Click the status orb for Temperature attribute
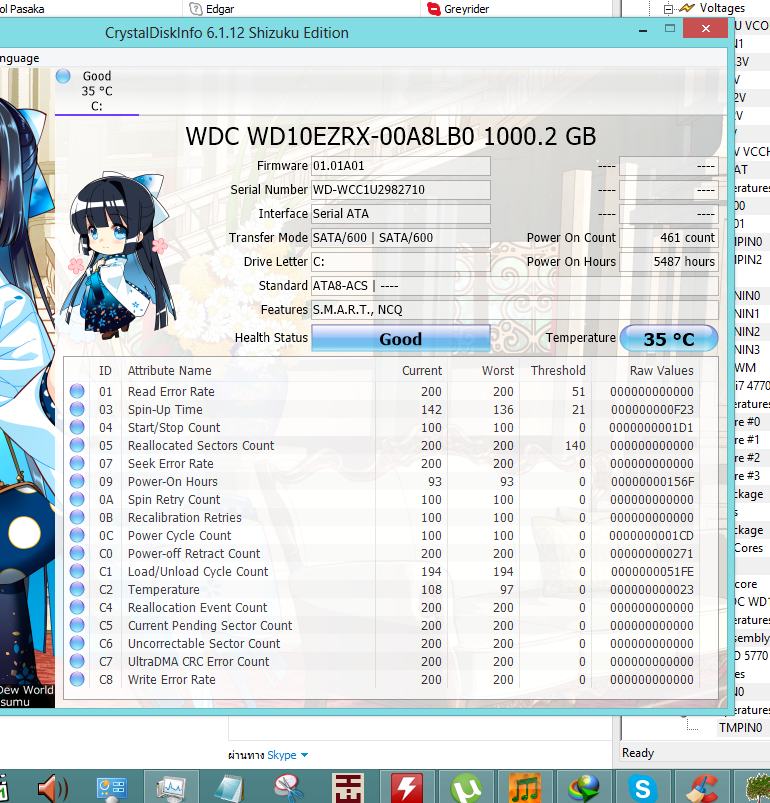The width and height of the screenshot is (770, 803). coord(77,589)
